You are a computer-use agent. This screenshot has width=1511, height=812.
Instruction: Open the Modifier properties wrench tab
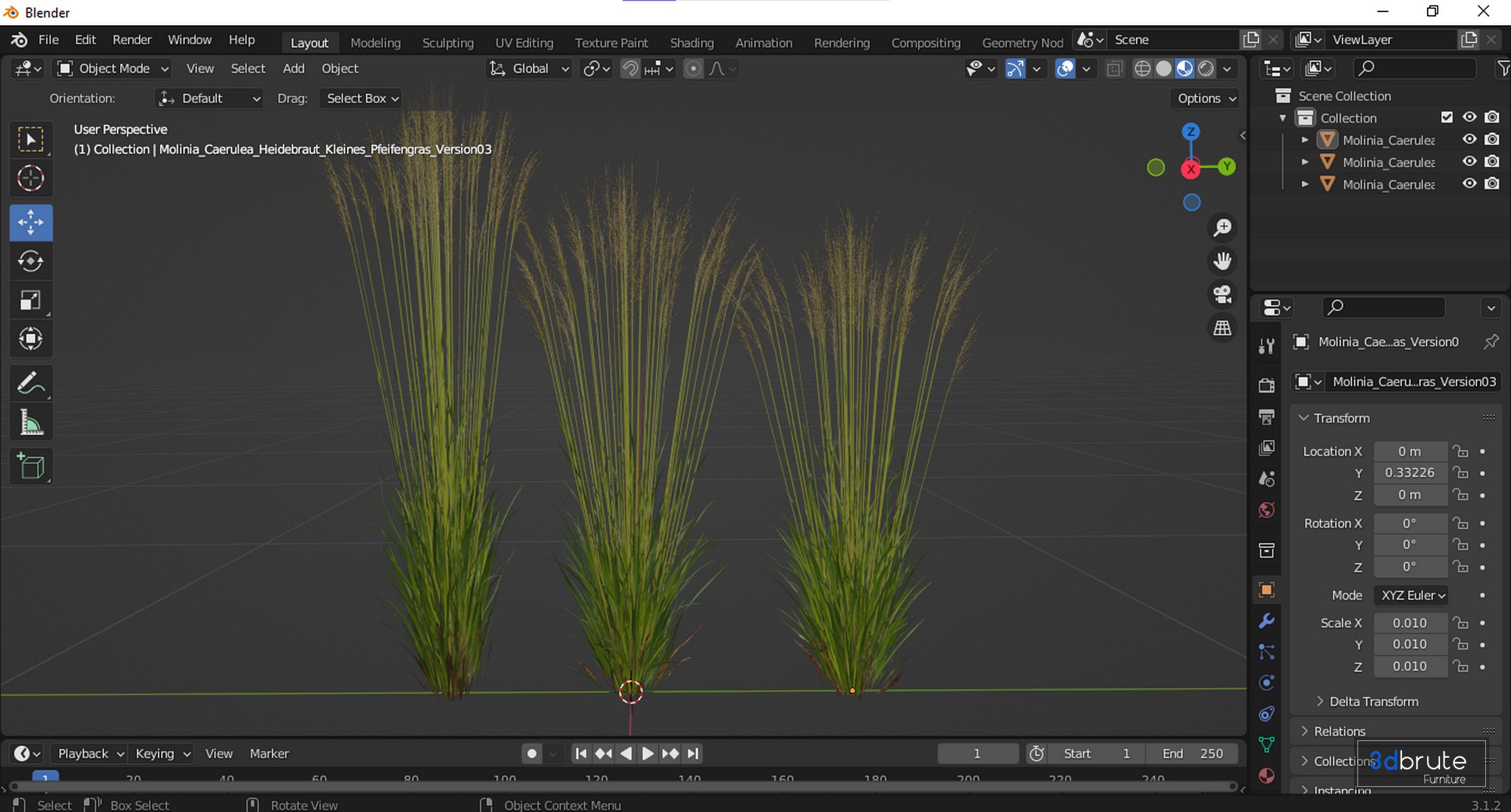[x=1266, y=621]
